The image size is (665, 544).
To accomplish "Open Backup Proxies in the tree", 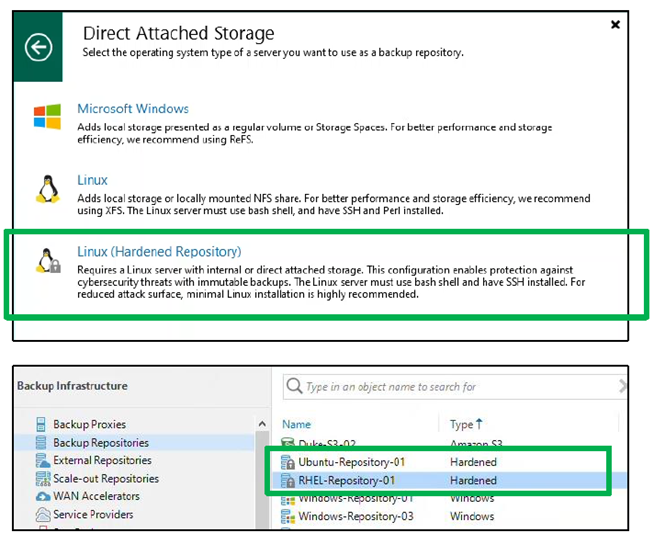I will (x=89, y=424).
